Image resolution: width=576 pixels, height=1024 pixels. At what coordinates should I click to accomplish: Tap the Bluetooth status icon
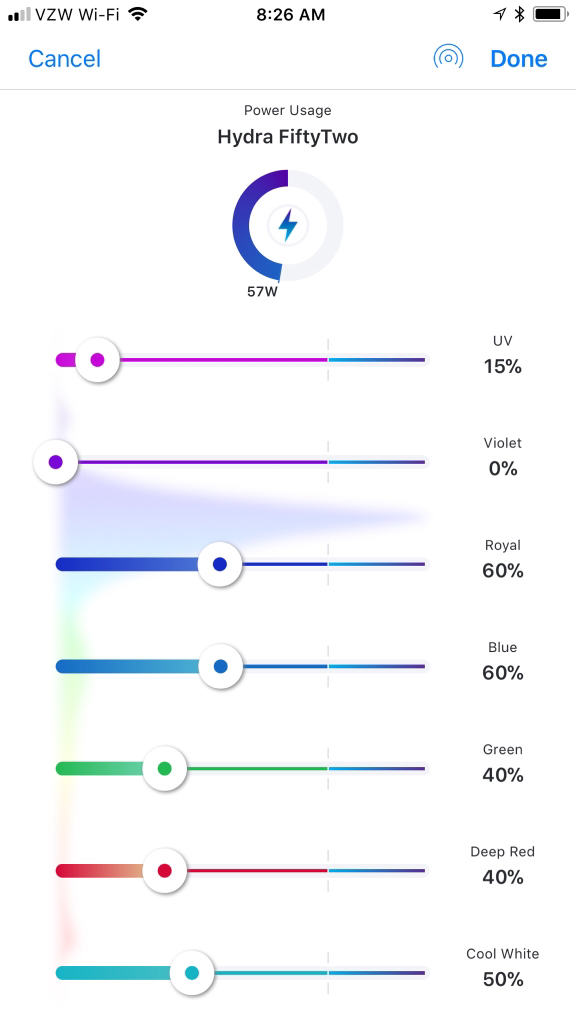[520, 14]
